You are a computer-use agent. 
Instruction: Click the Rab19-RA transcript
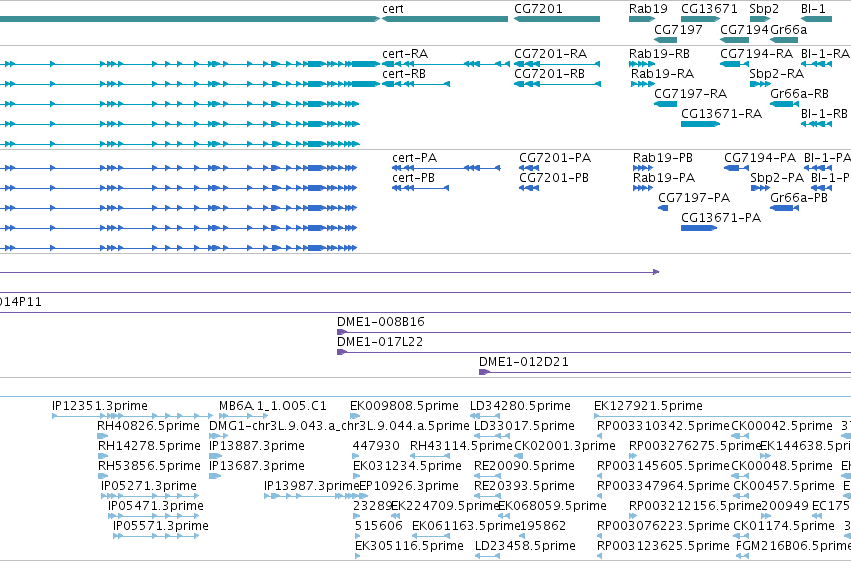(643, 84)
